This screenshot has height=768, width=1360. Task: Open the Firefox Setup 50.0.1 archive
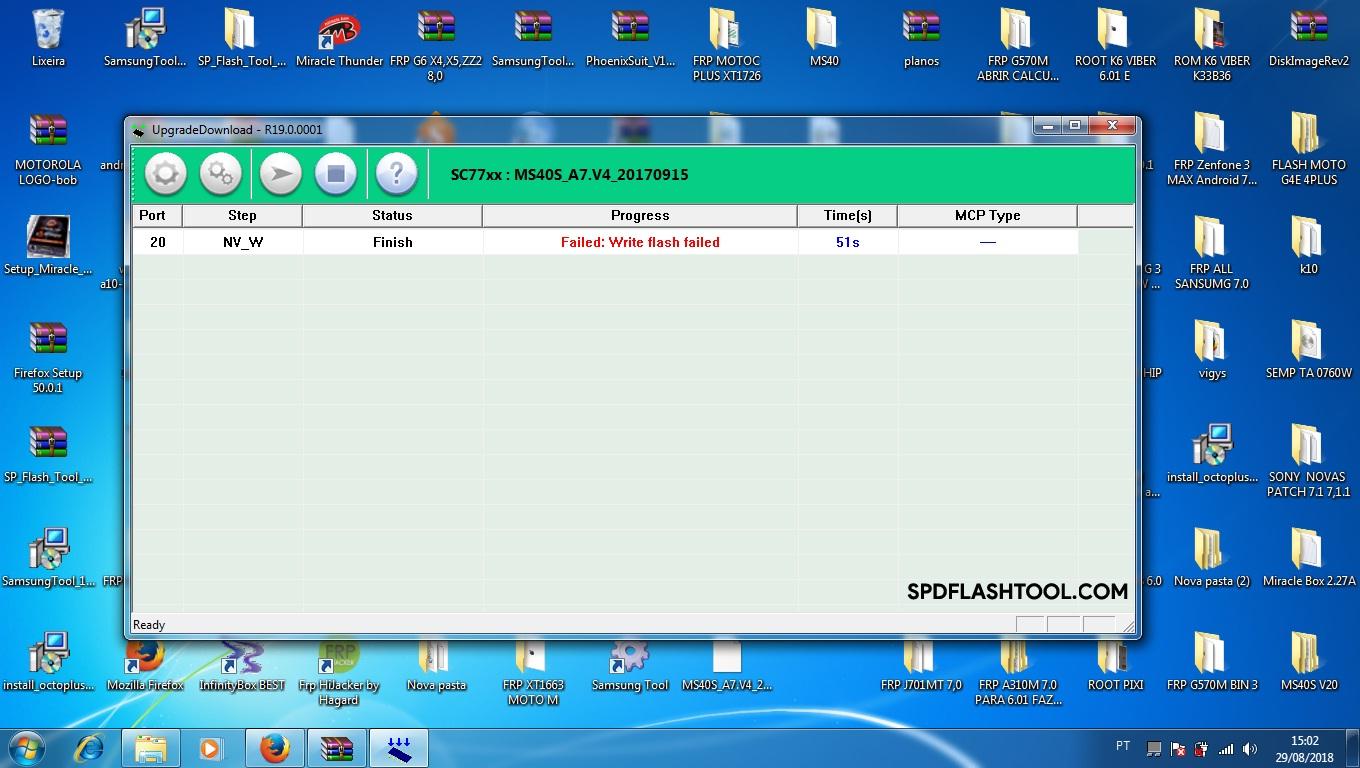[48, 358]
